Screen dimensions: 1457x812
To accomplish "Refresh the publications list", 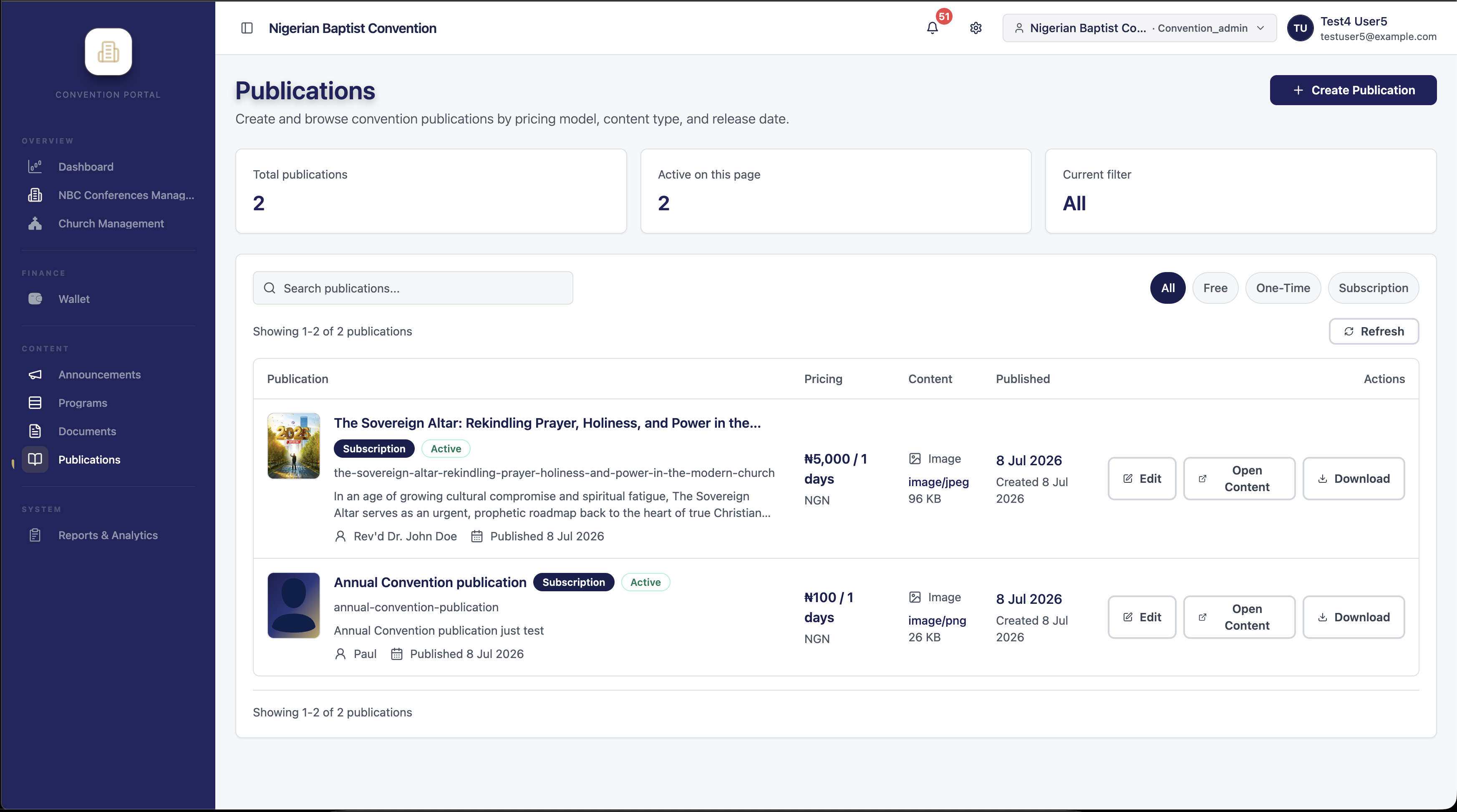I will point(1373,331).
